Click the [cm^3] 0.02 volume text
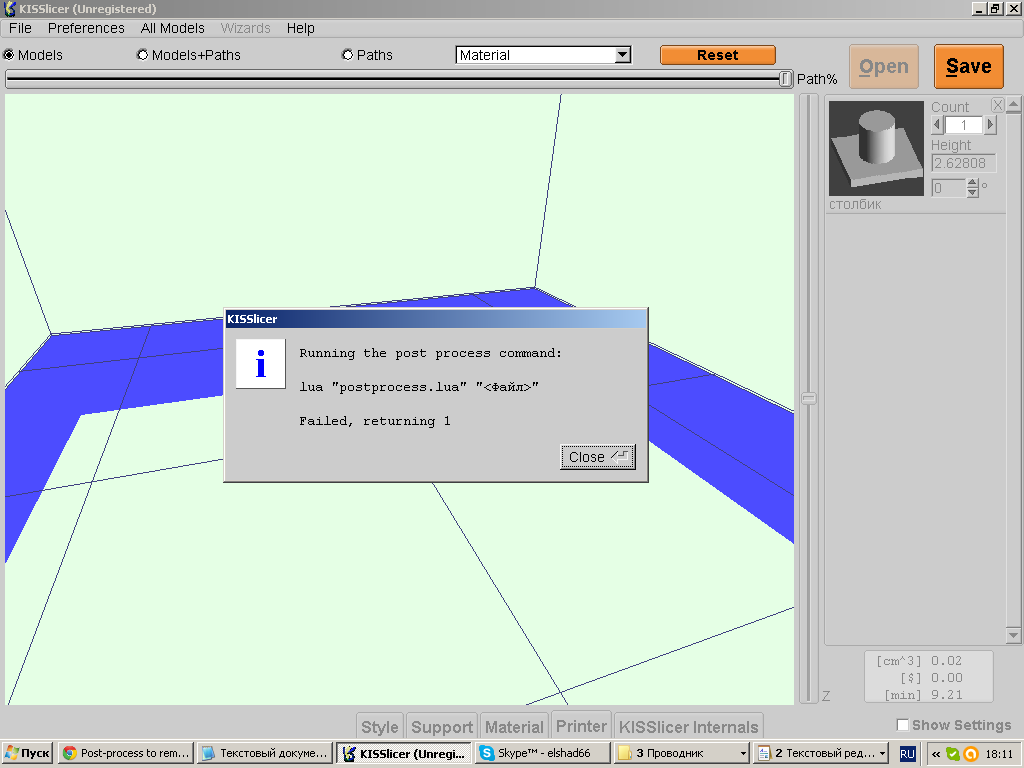This screenshot has width=1024, height=768. click(x=920, y=661)
